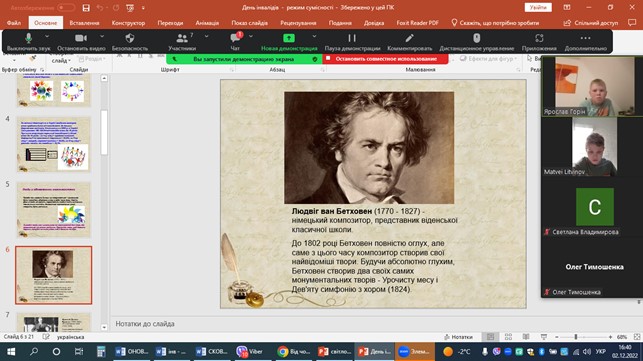Screen dimensions: 643x361
Task: Open the remote control mouse option
Action: point(477,42)
